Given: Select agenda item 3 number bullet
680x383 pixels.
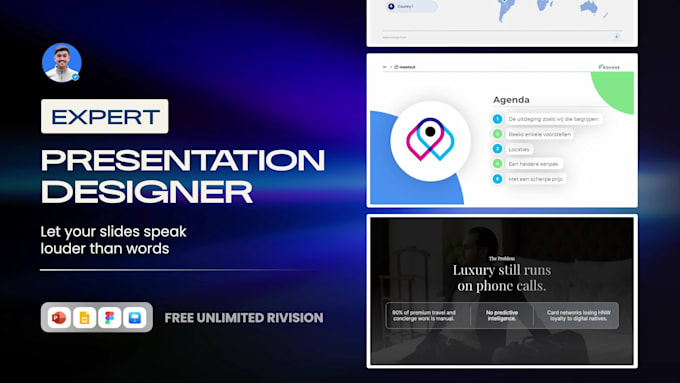Looking at the screenshot, I should pos(497,149).
